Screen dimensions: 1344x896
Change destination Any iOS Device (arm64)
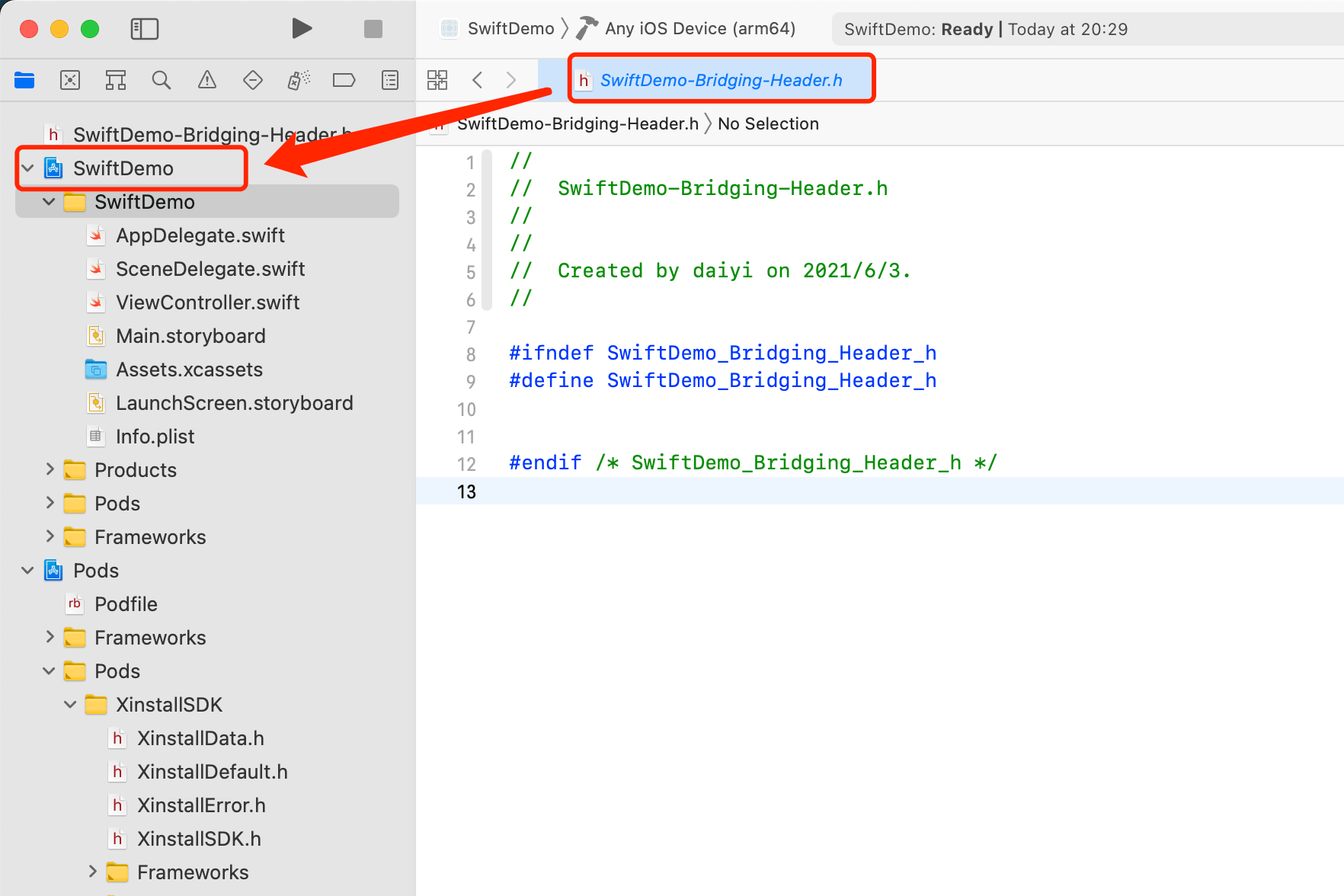coord(699,29)
